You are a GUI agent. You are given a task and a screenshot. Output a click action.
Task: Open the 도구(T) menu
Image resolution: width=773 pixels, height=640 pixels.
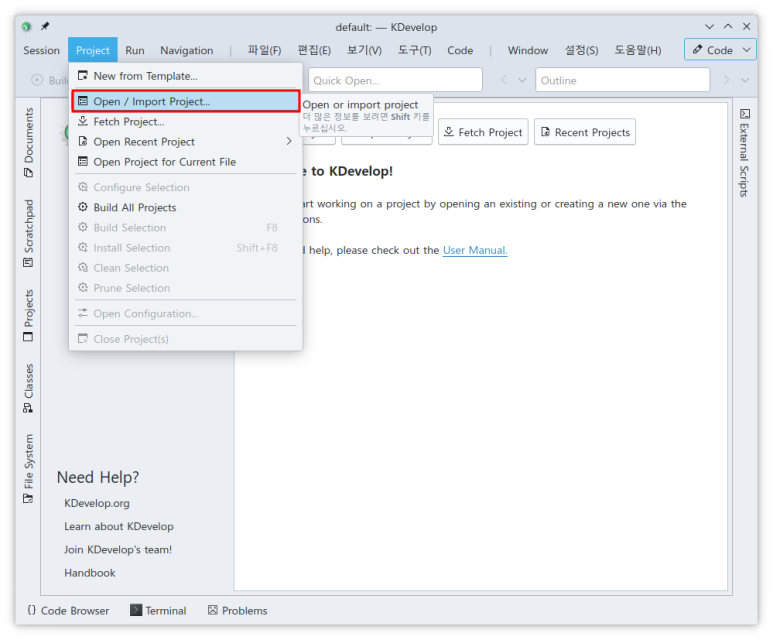[x=414, y=50]
